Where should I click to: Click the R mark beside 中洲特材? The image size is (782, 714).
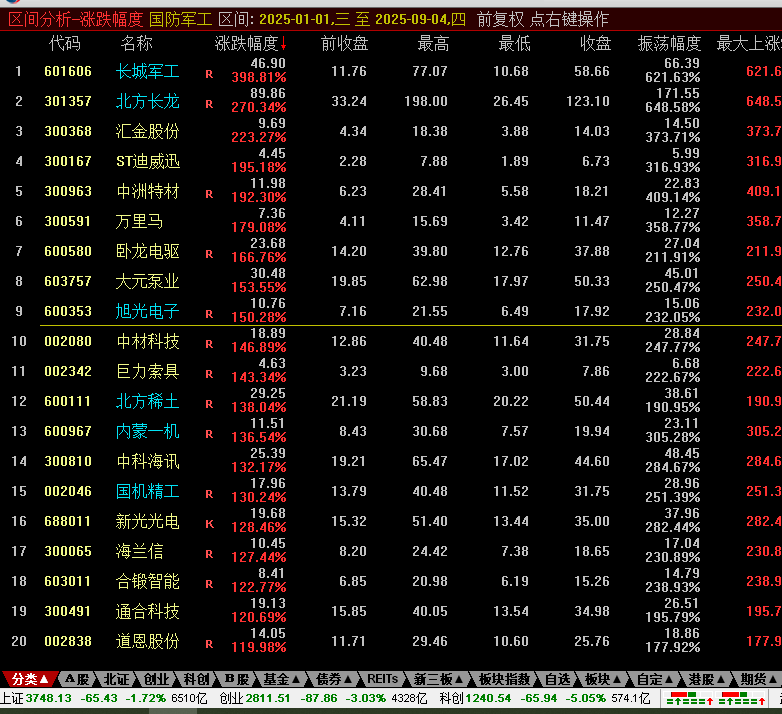tap(209, 194)
